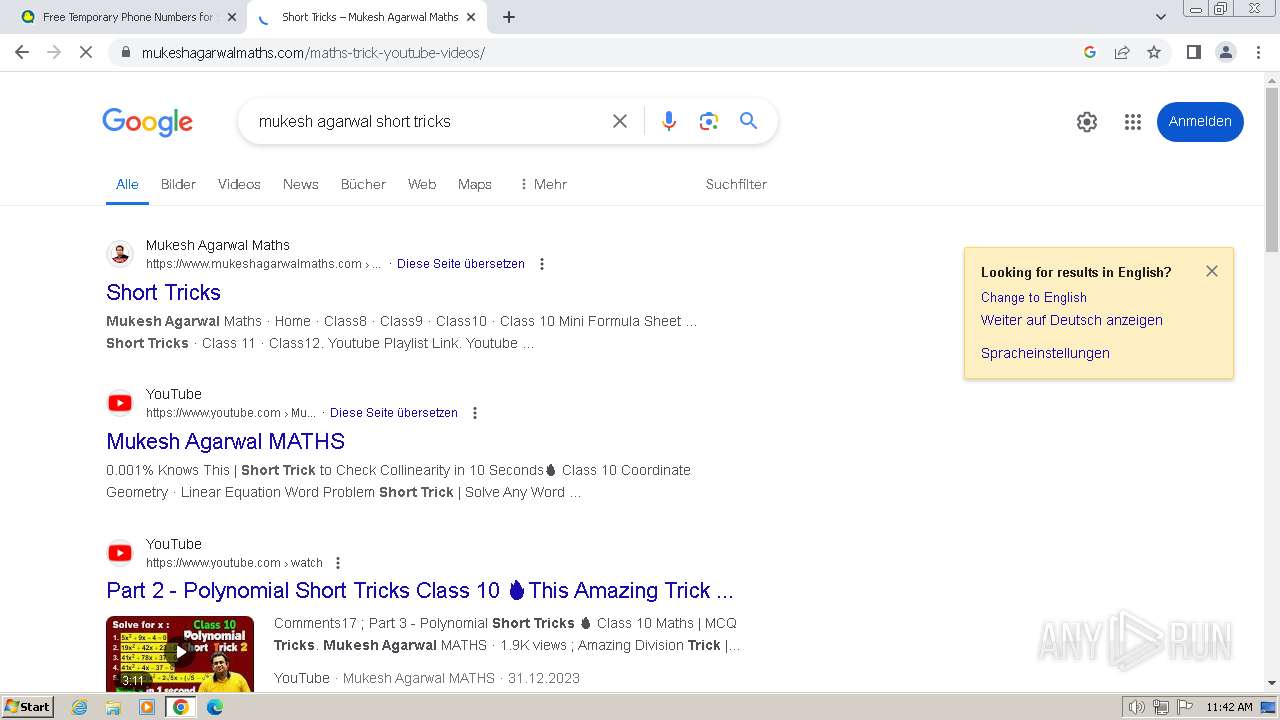The height and width of the screenshot is (720, 1280).
Task: Share this page icon
Action: tap(1122, 52)
